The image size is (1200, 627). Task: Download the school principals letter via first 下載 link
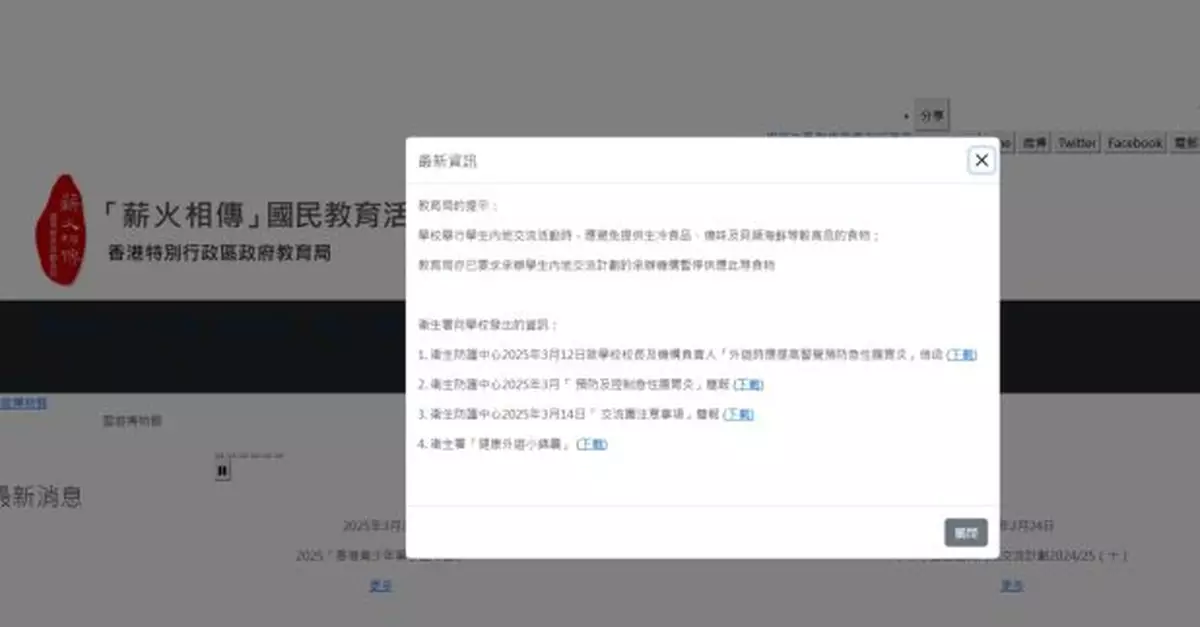tap(961, 354)
